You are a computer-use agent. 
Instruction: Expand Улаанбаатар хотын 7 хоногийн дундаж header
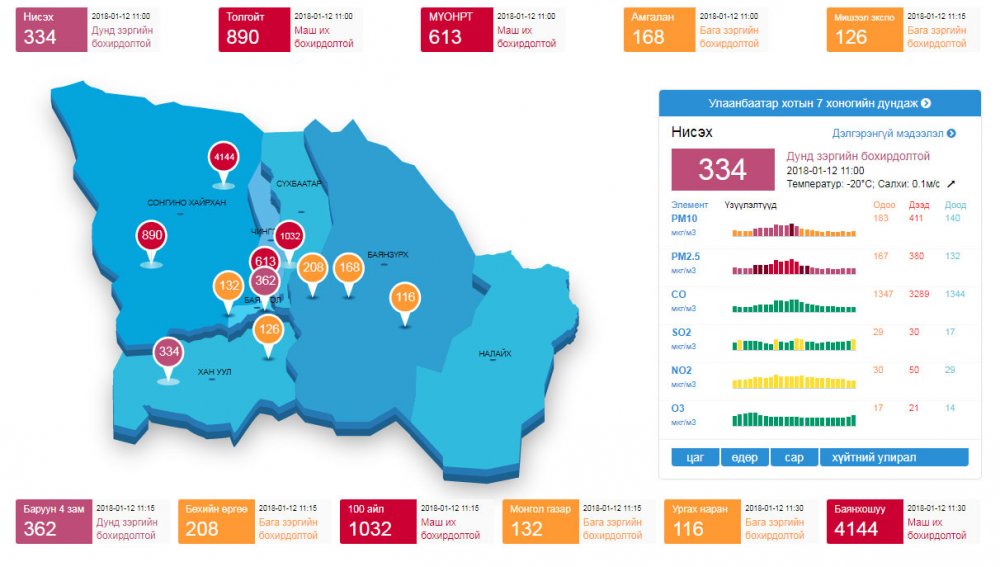(x=819, y=103)
